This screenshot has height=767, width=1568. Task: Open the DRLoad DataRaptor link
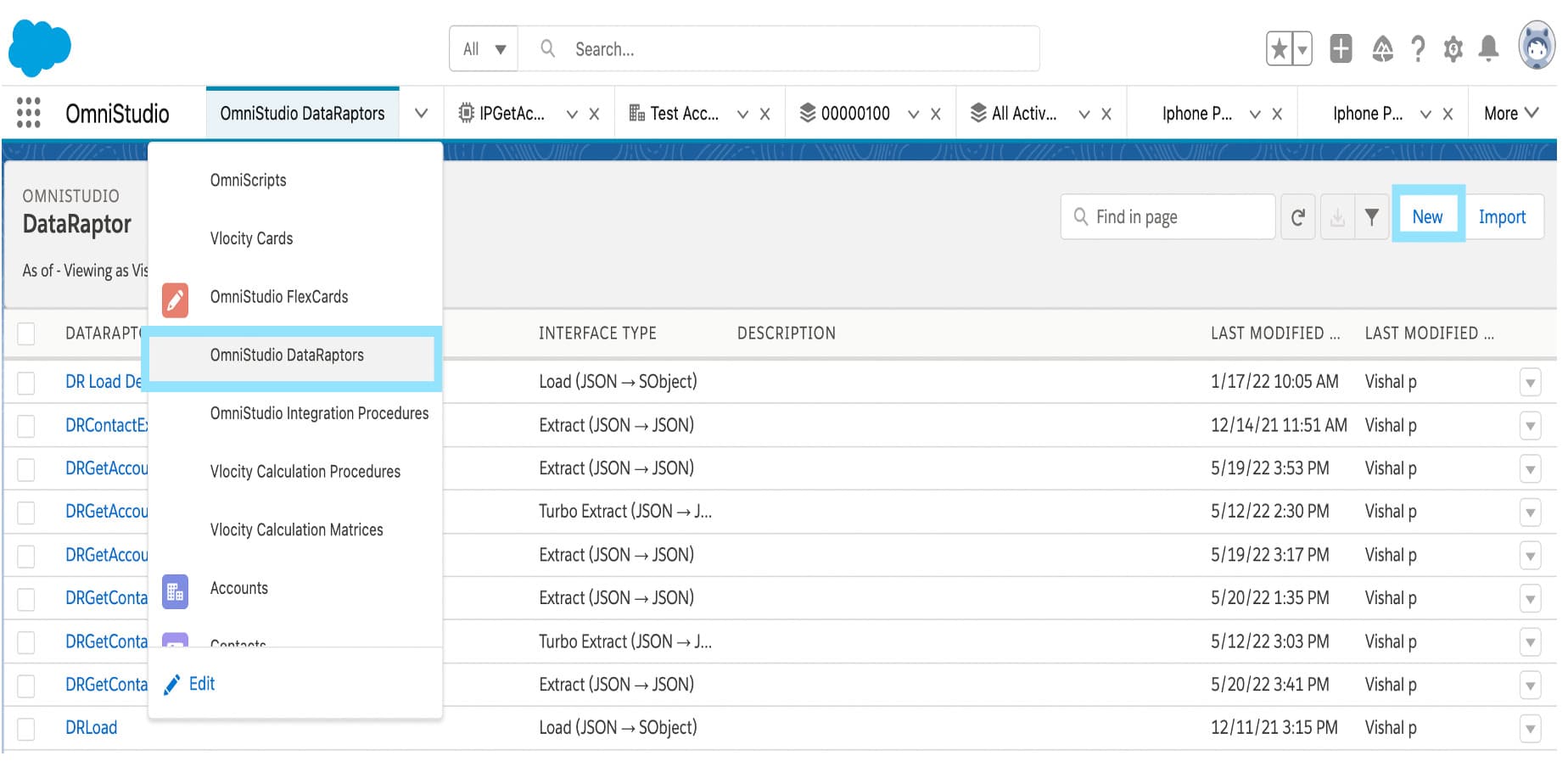(91, 728)
